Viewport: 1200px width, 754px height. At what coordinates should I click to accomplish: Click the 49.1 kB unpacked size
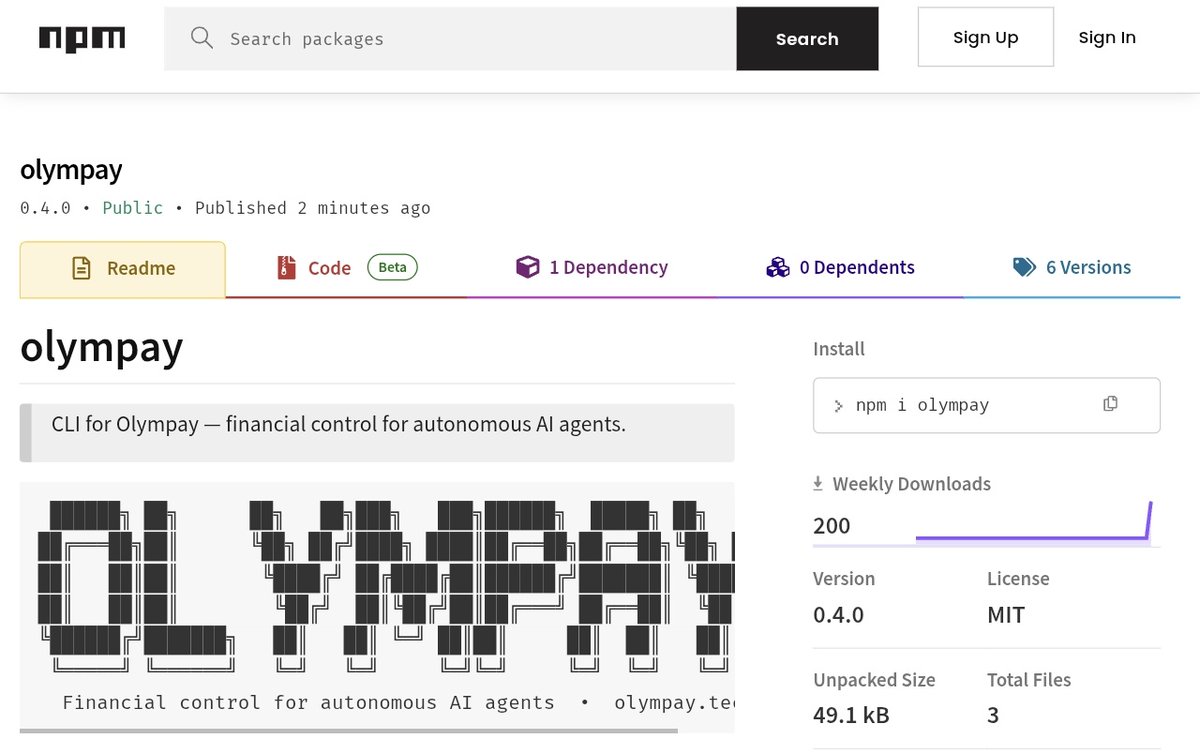[x=851, y=715]
